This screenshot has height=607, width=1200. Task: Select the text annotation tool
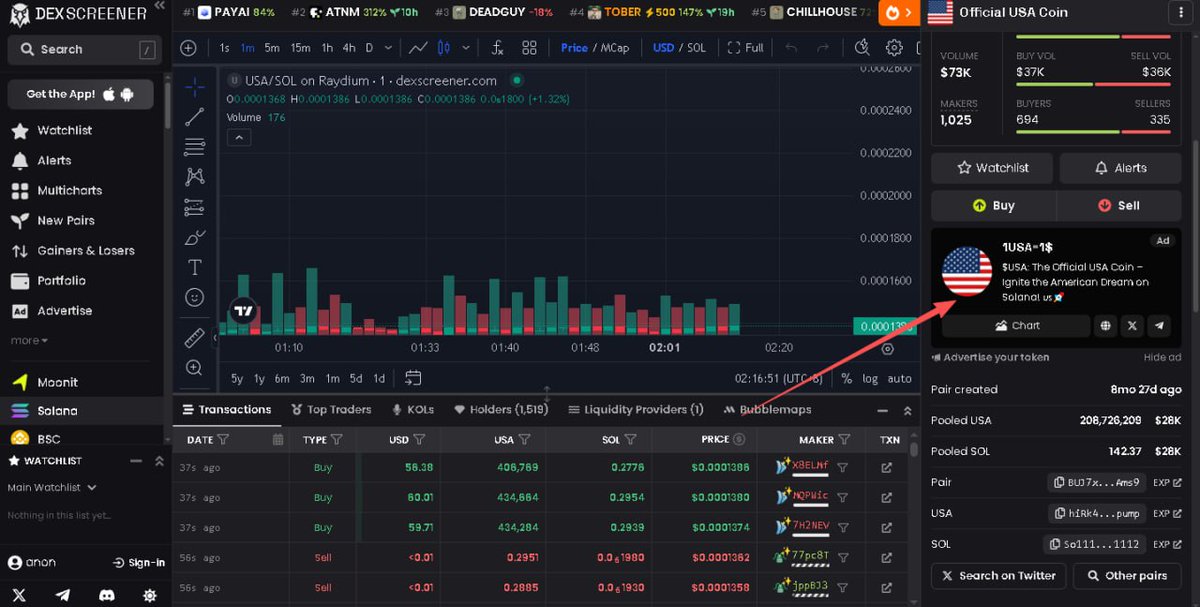pos(194,268)
